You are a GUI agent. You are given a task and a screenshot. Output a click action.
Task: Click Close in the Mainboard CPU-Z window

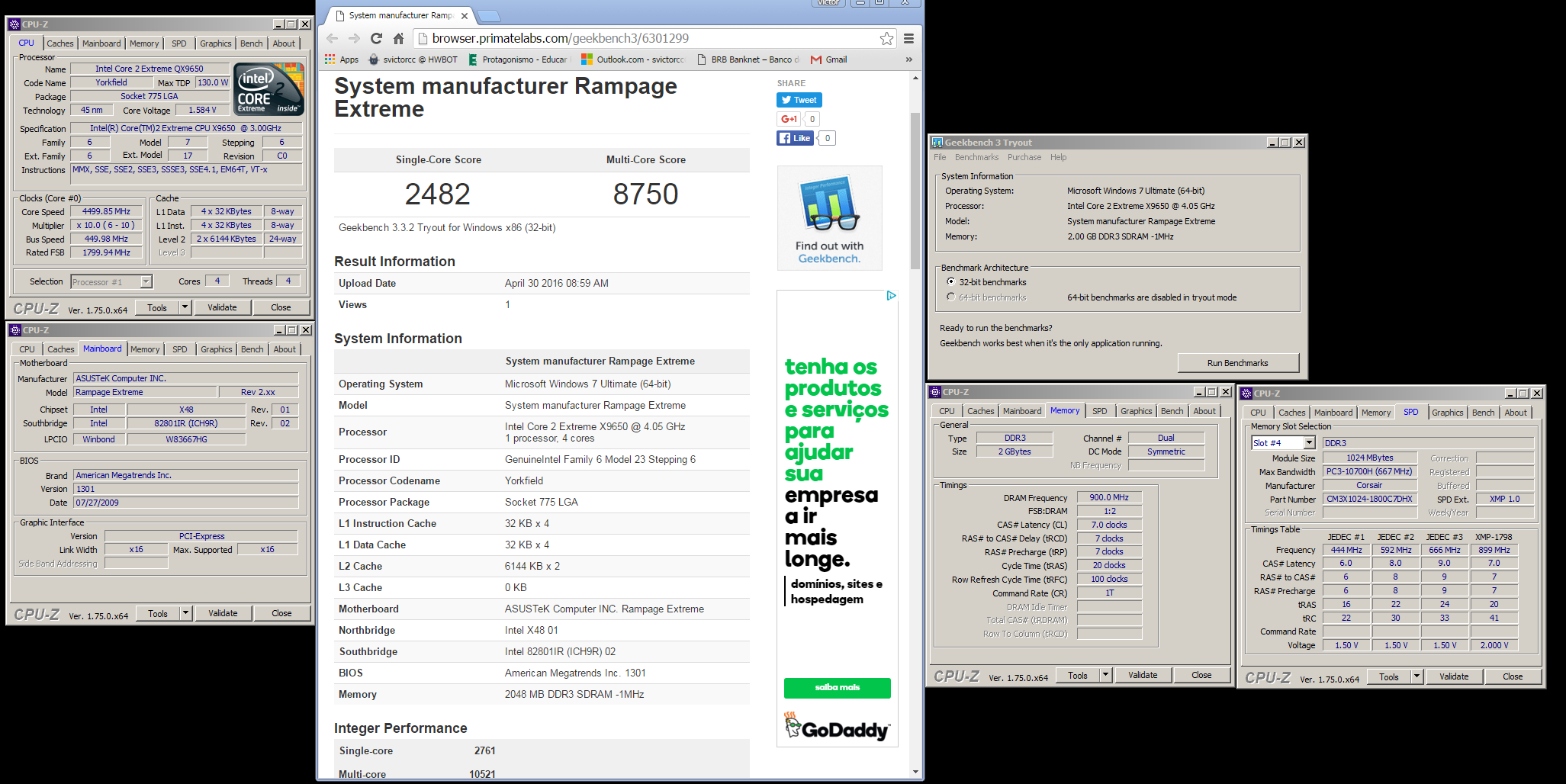pyautogui.click(x=281, y=613)
